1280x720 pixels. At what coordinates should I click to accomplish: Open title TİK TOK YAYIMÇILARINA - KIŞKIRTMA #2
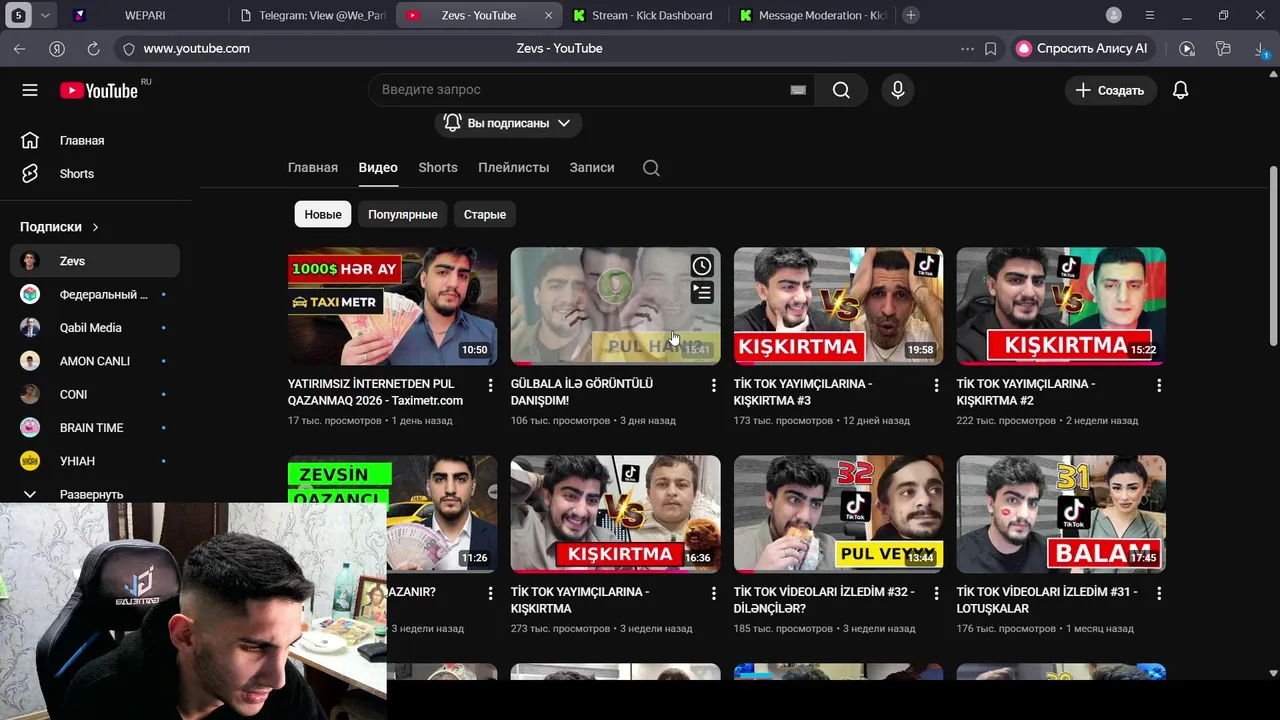coord(1026,392)
